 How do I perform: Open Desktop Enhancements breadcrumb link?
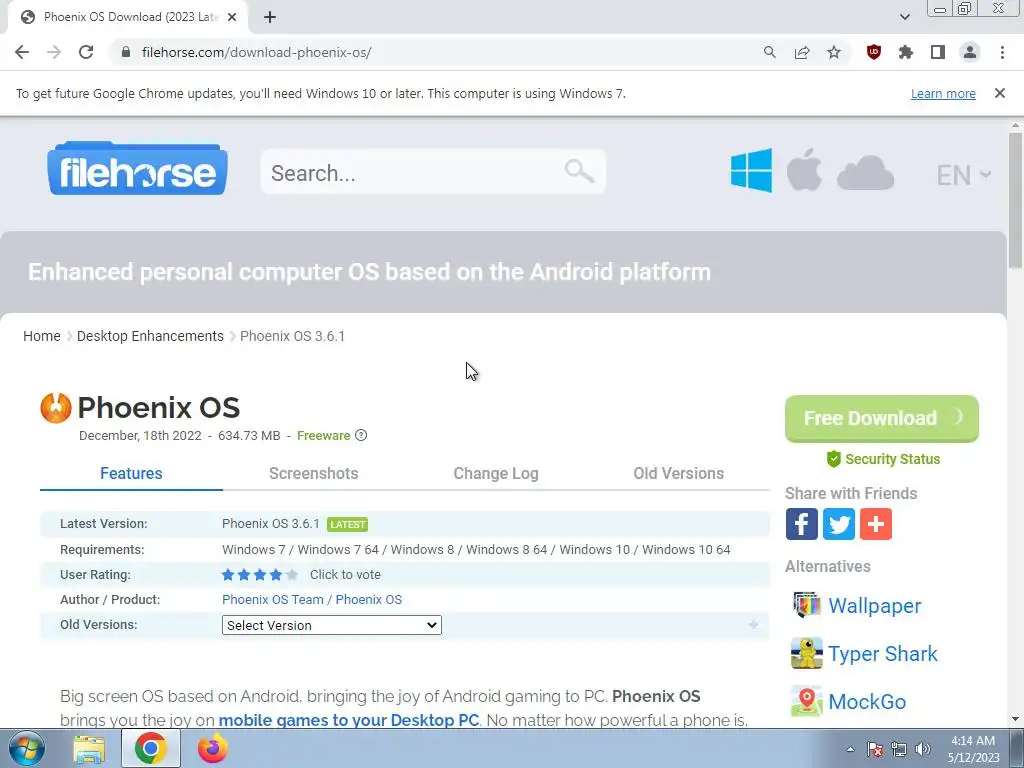tap(150, 336)
